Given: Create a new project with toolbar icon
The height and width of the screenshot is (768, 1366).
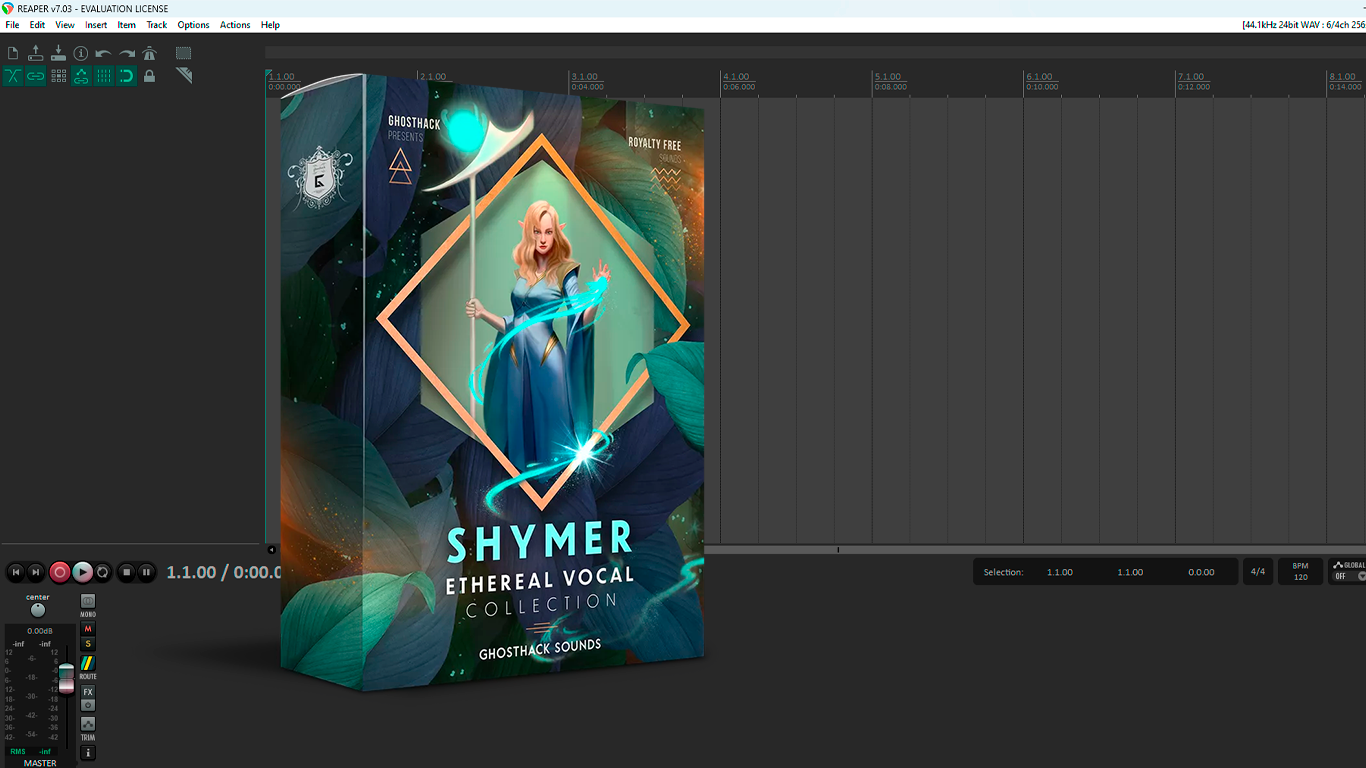Looking at the screenshot, I should pos(13,53).
